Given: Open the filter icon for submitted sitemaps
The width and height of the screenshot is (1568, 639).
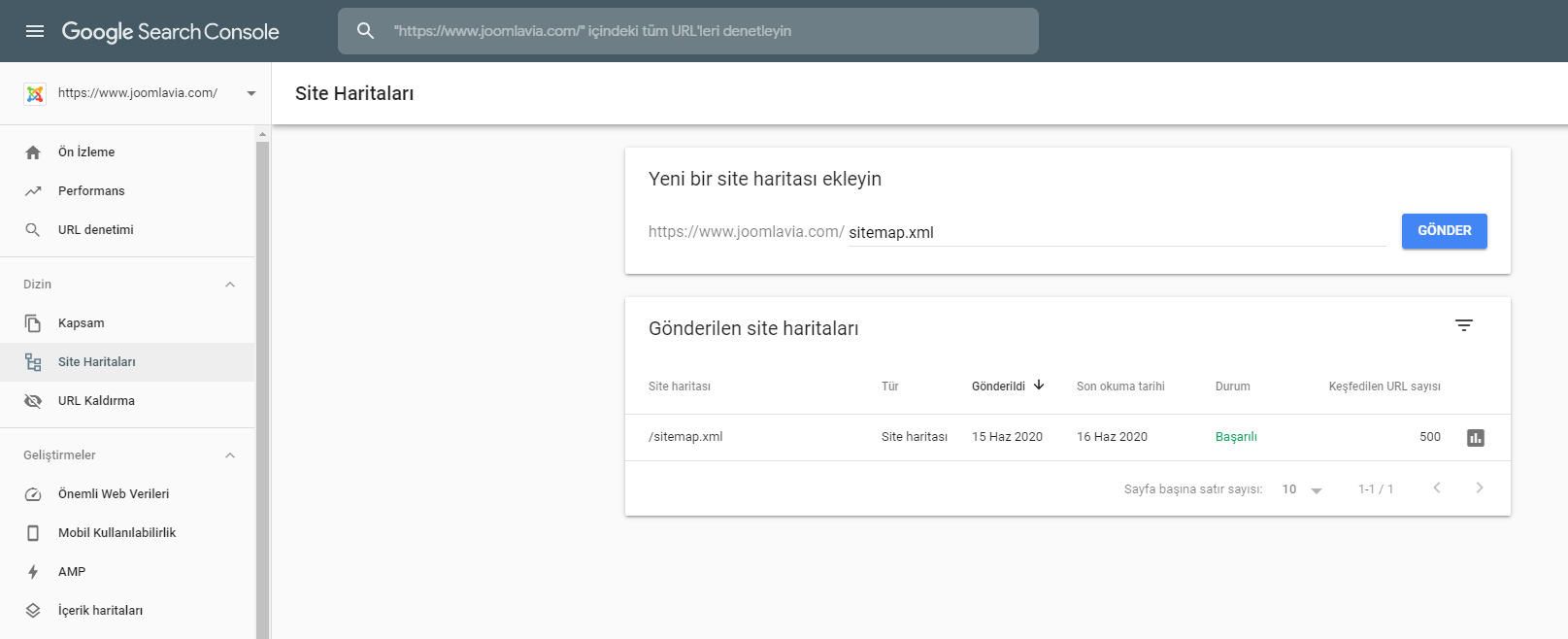Looking at the screenshot, I should pos(1463,325).
